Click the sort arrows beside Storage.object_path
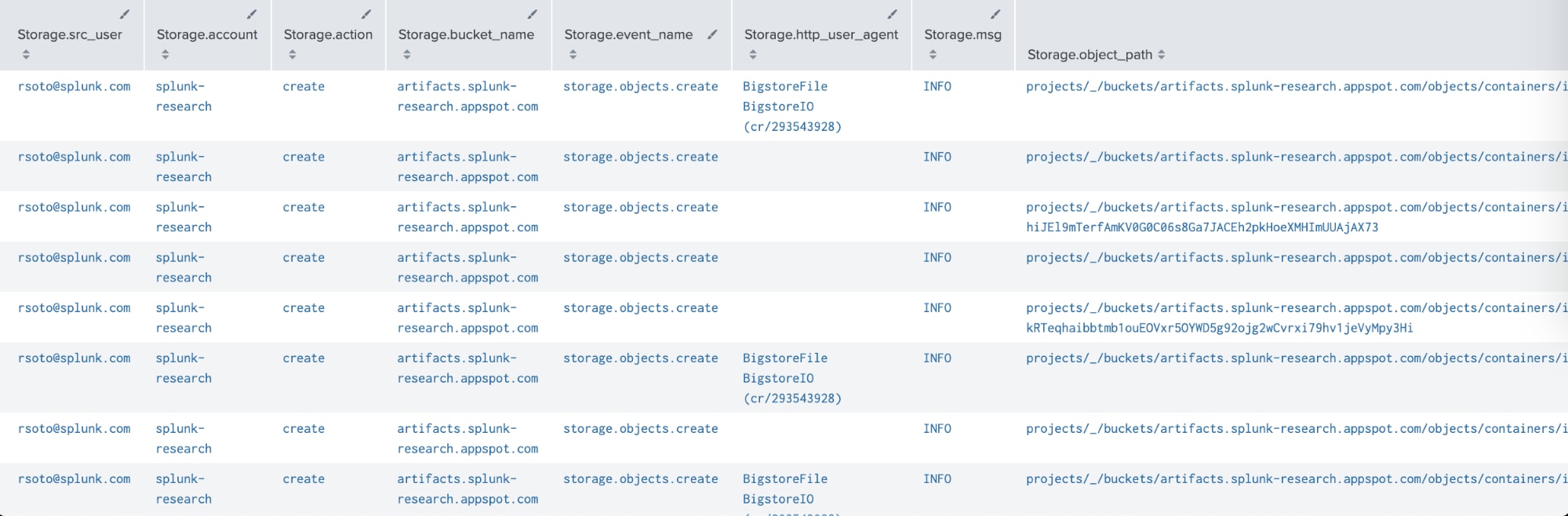Image resolution: width=1568 pixels, height=516 pixels. 1161,55
